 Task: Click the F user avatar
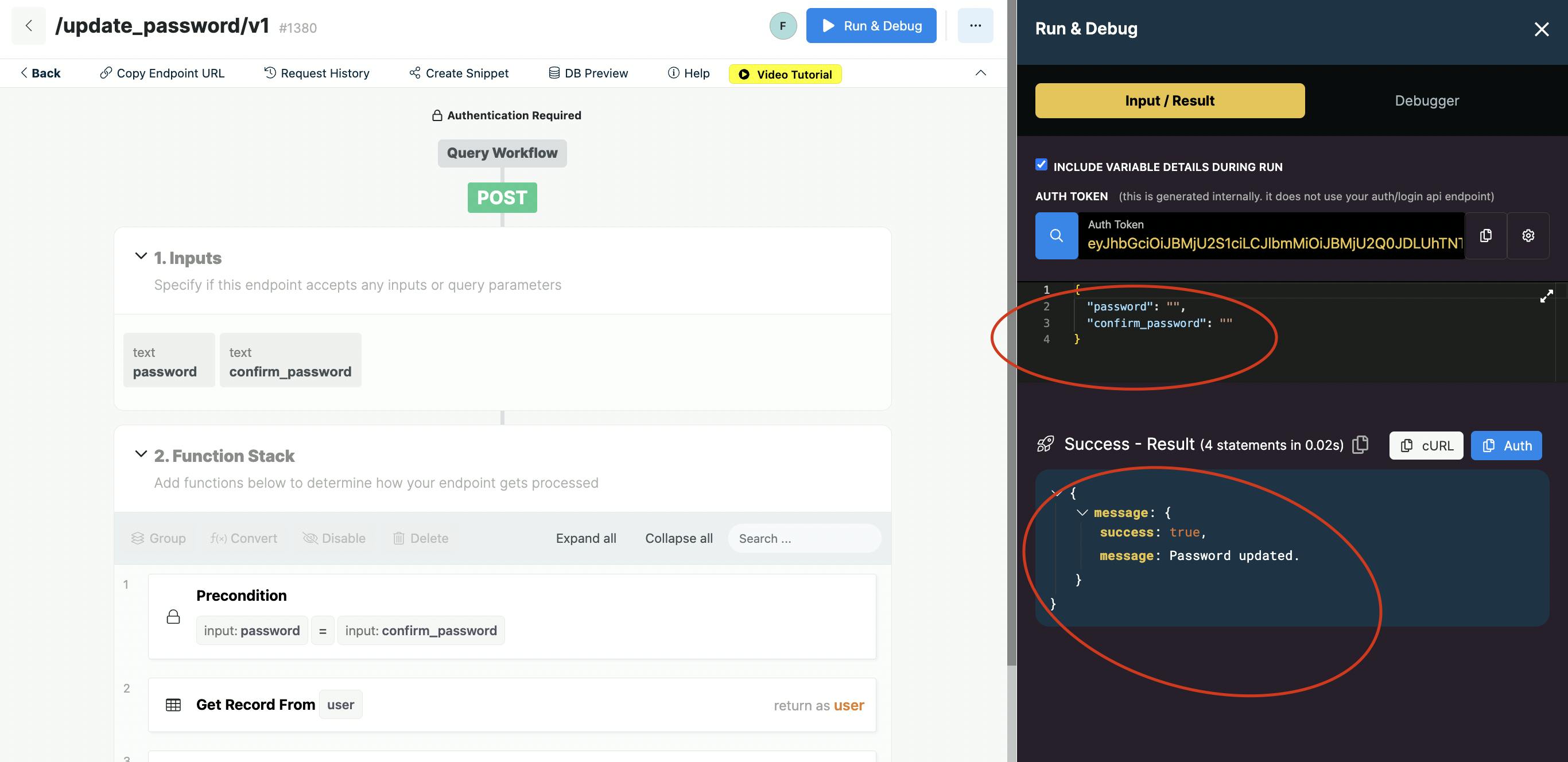(x=783, y=26)
